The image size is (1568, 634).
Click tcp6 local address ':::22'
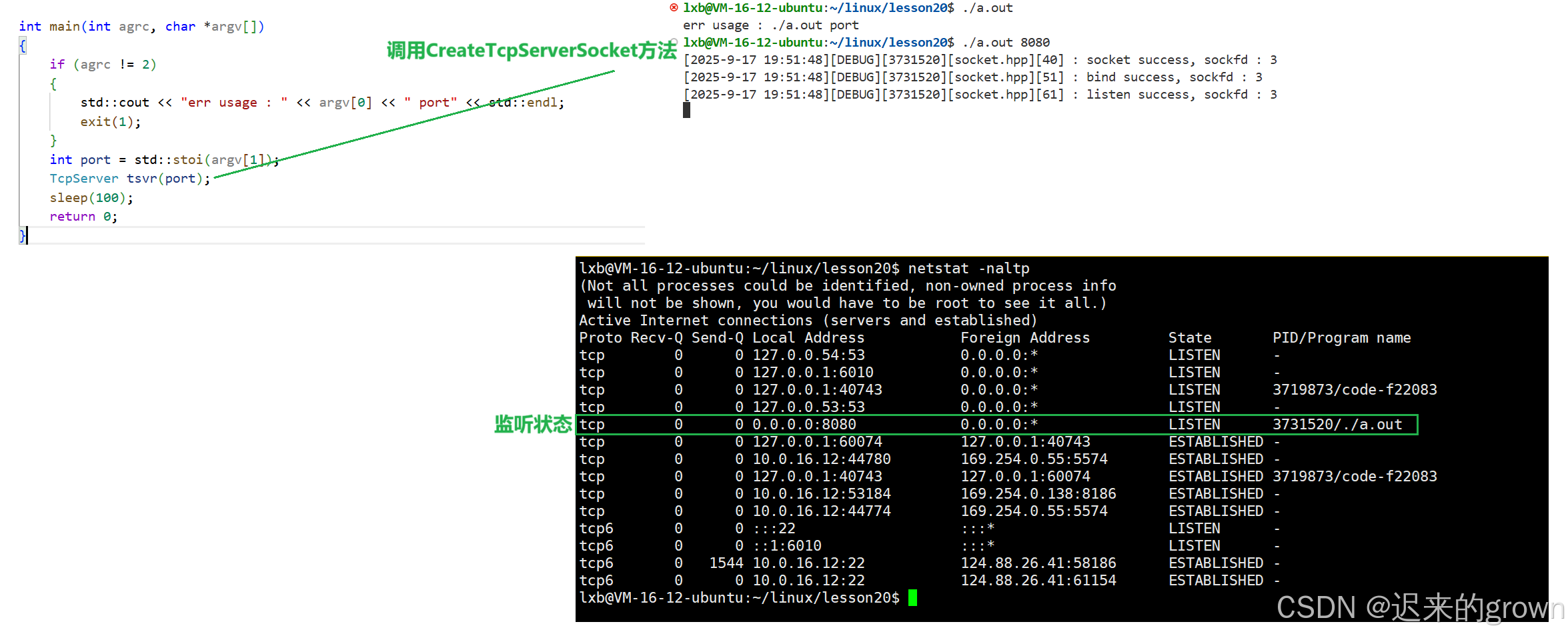(774, 529)
